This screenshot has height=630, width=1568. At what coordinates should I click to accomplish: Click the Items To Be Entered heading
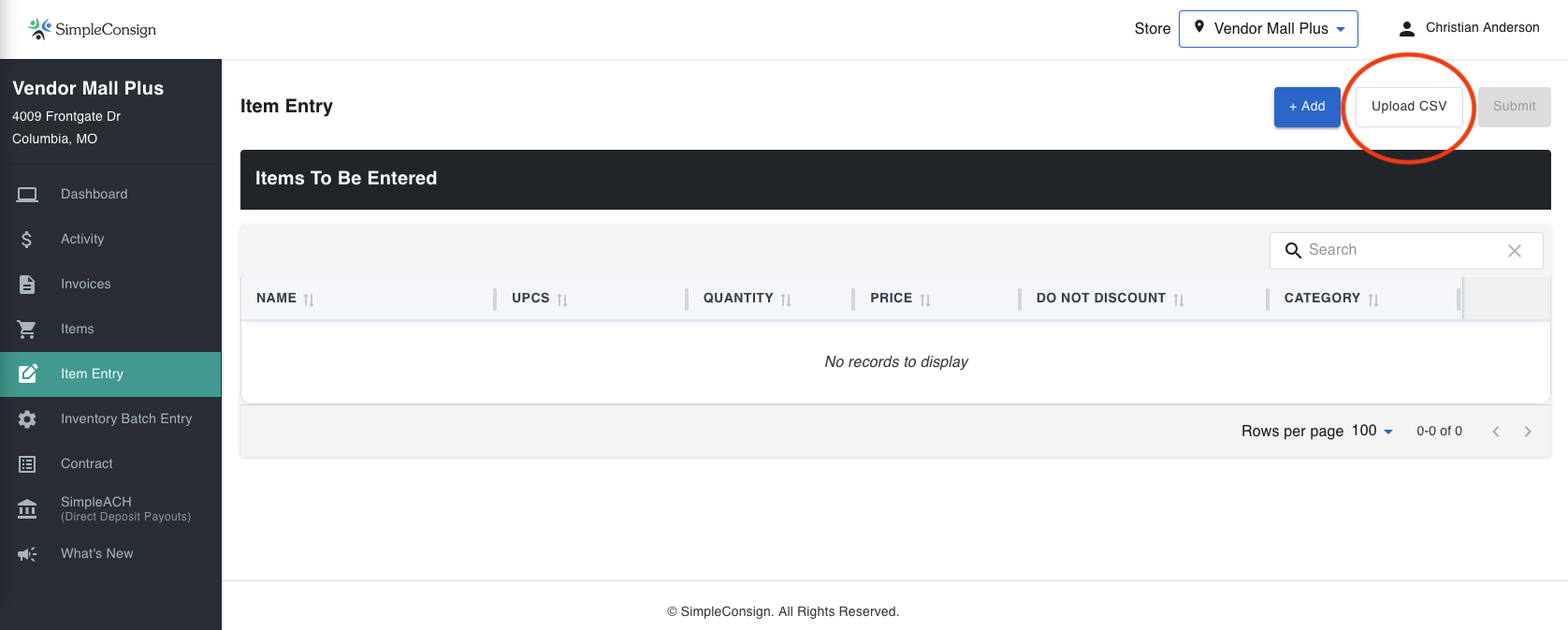(346, 179)
